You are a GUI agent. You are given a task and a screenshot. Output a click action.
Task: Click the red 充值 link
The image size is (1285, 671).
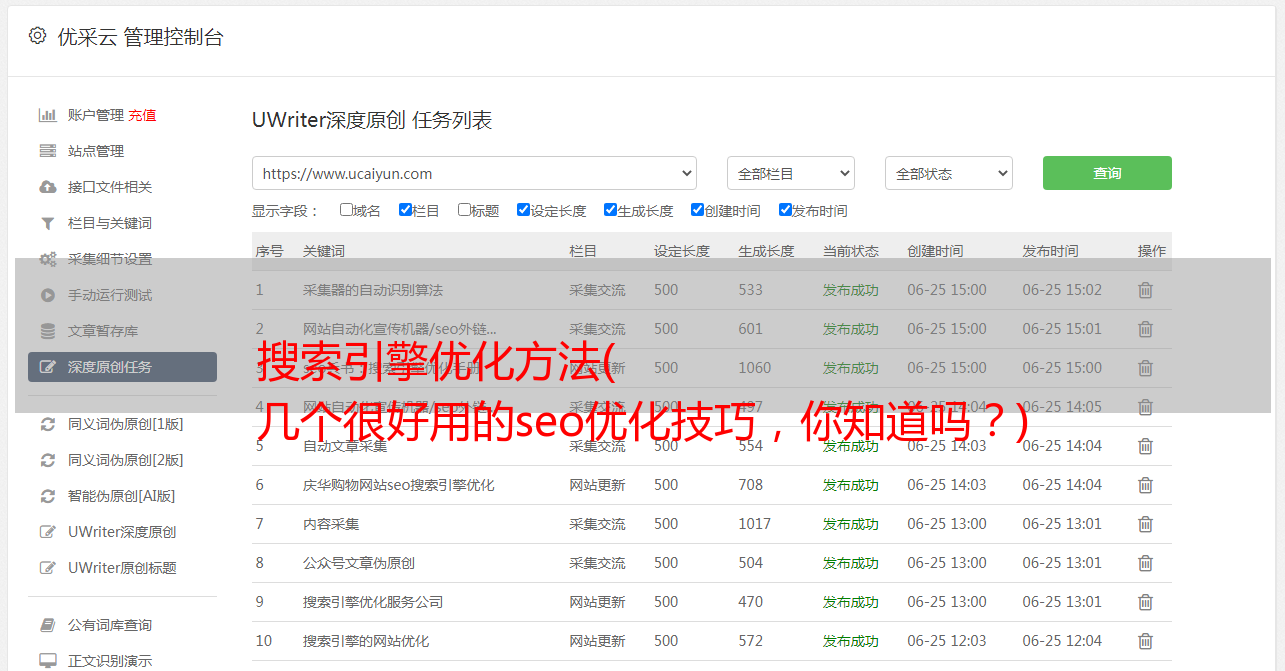(x=142, y=115)
